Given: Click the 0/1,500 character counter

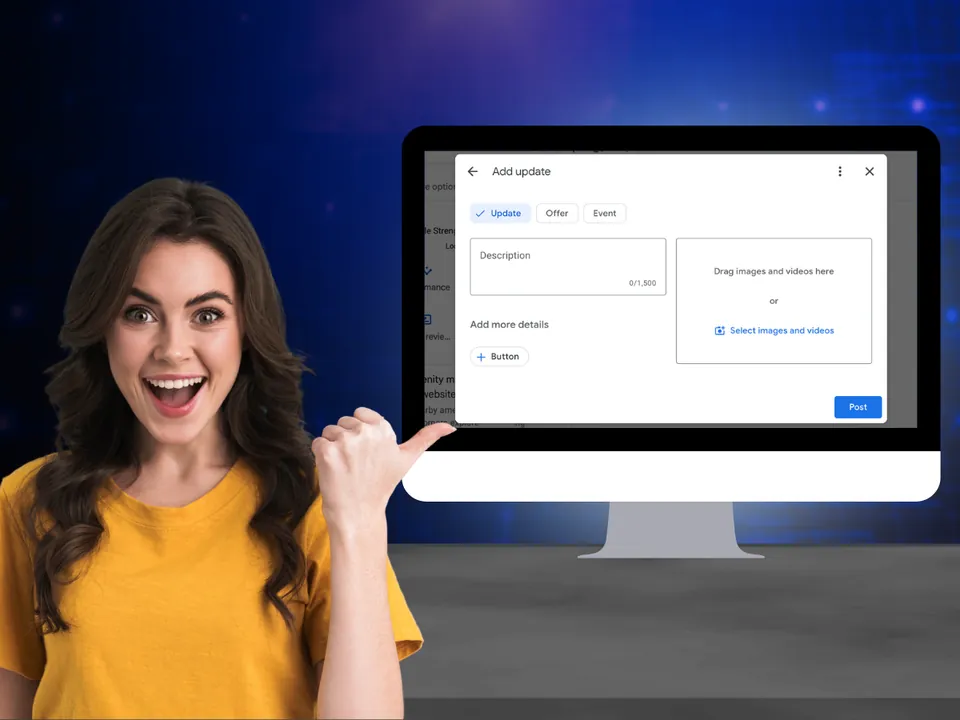Looking at the screenshot, I should click(642, 283).
